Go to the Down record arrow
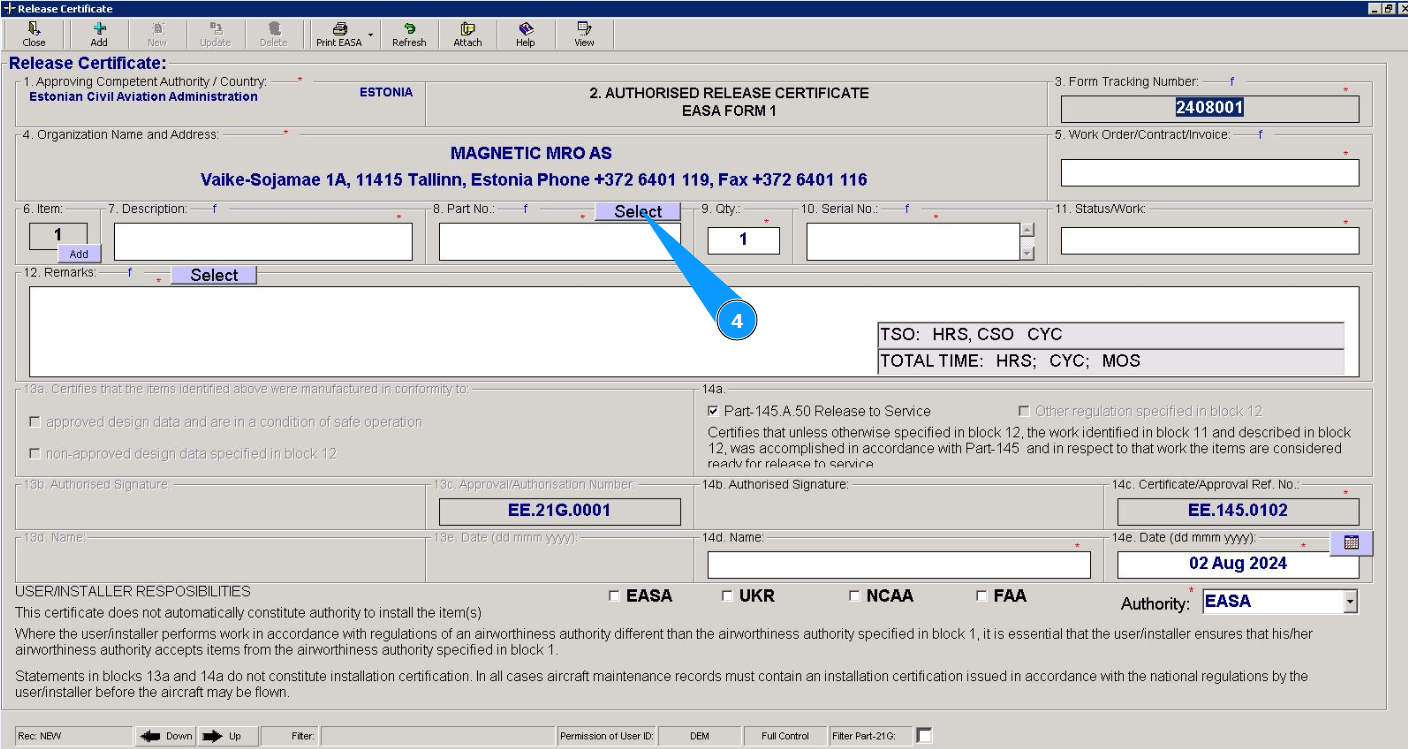 (167, 736)
